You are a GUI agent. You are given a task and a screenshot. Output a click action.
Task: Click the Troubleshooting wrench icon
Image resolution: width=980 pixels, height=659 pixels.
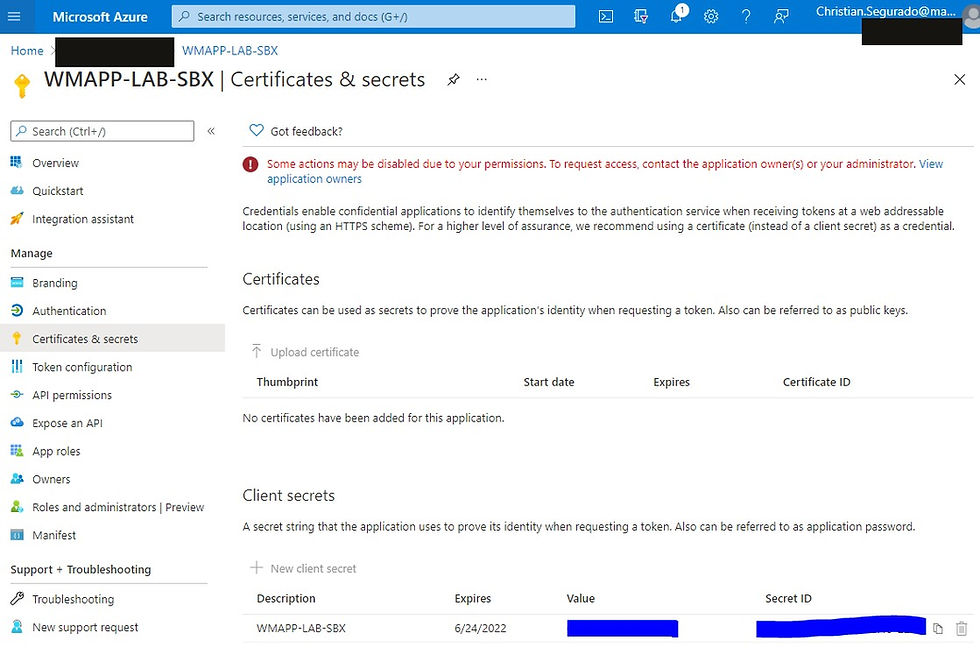pyautogui.click(x=17, y=598)
